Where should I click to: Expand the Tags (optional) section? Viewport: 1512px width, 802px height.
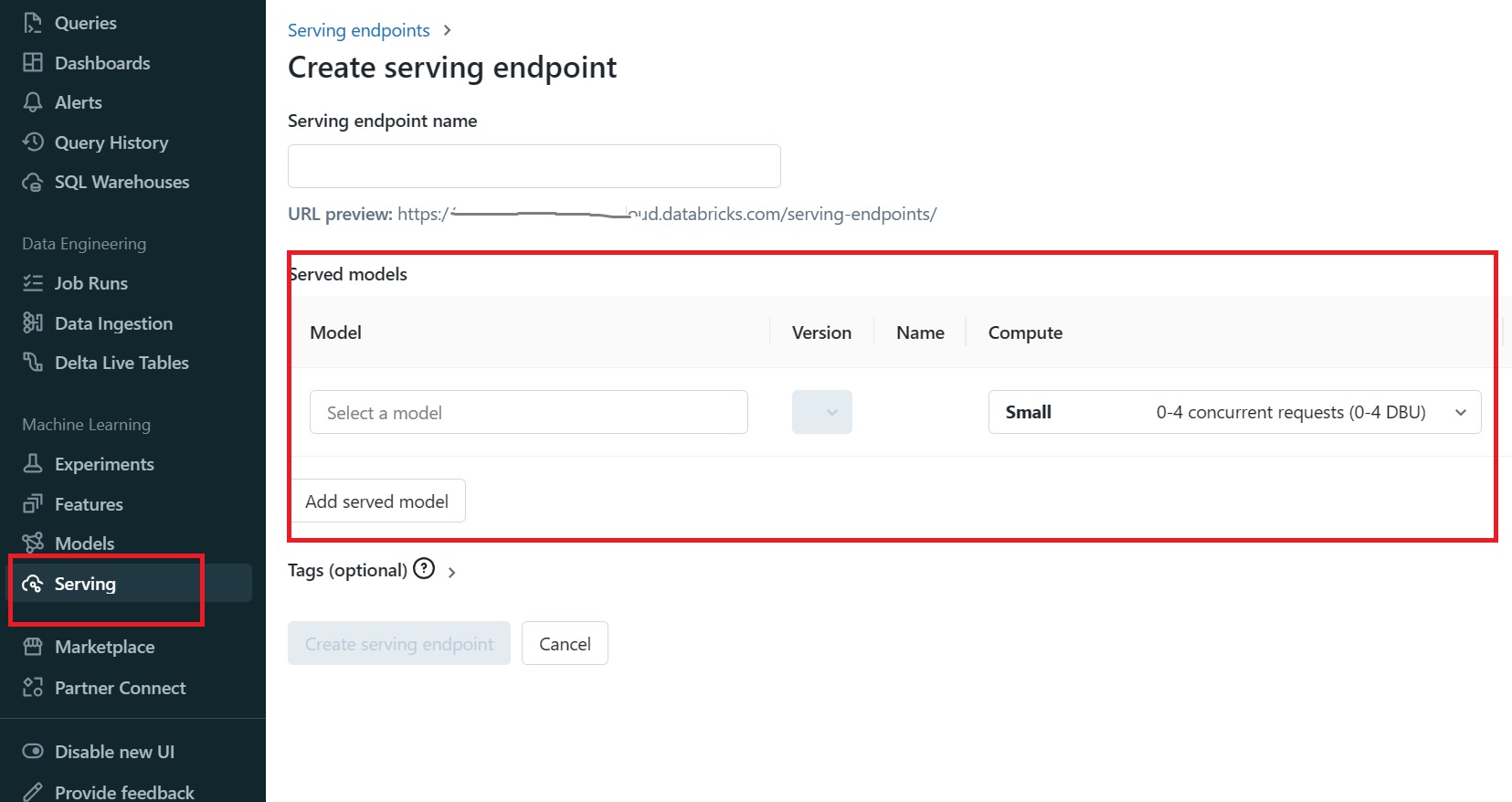pos(451,572)
